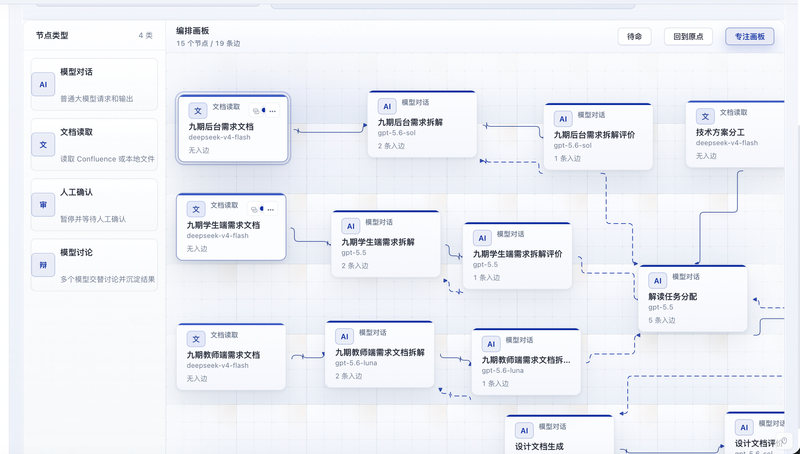Screen dimensions: 800x454
Task: Click the 九期学生端需求拆解 node title
Action: click(378, 242)
